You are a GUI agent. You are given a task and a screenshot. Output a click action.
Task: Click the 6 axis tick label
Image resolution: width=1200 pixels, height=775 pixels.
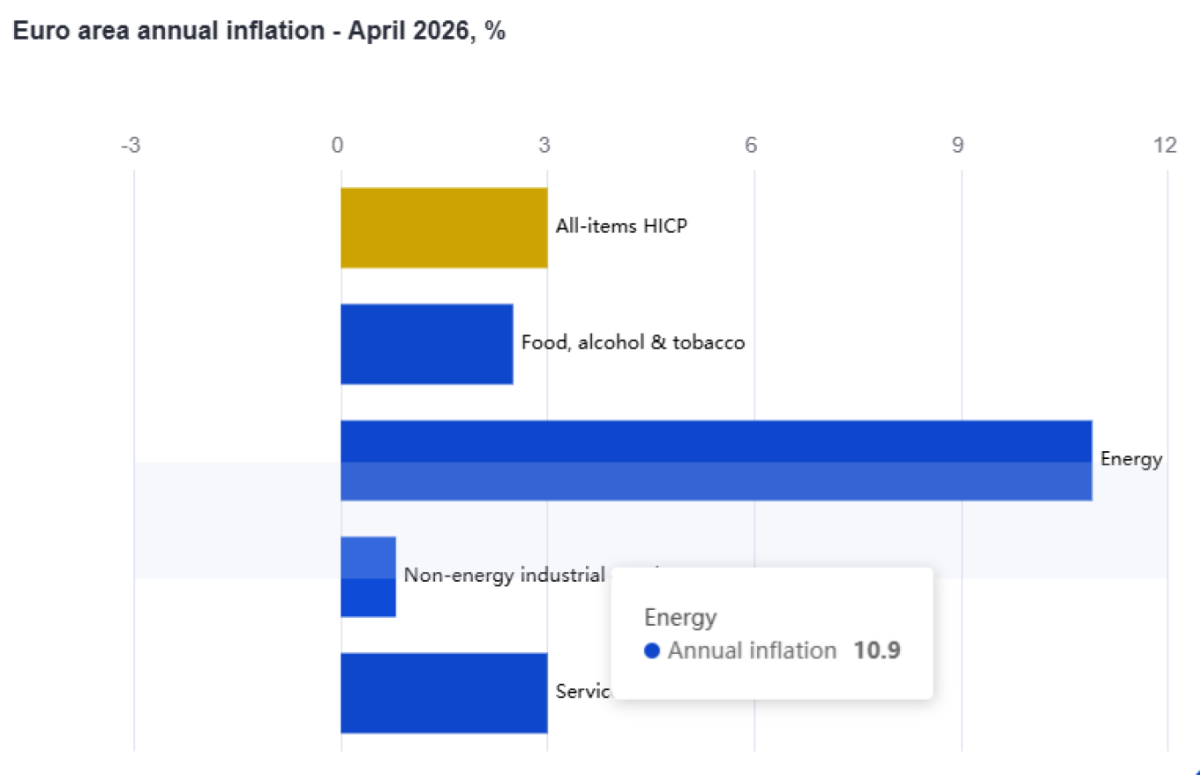(x=751, y=146)
